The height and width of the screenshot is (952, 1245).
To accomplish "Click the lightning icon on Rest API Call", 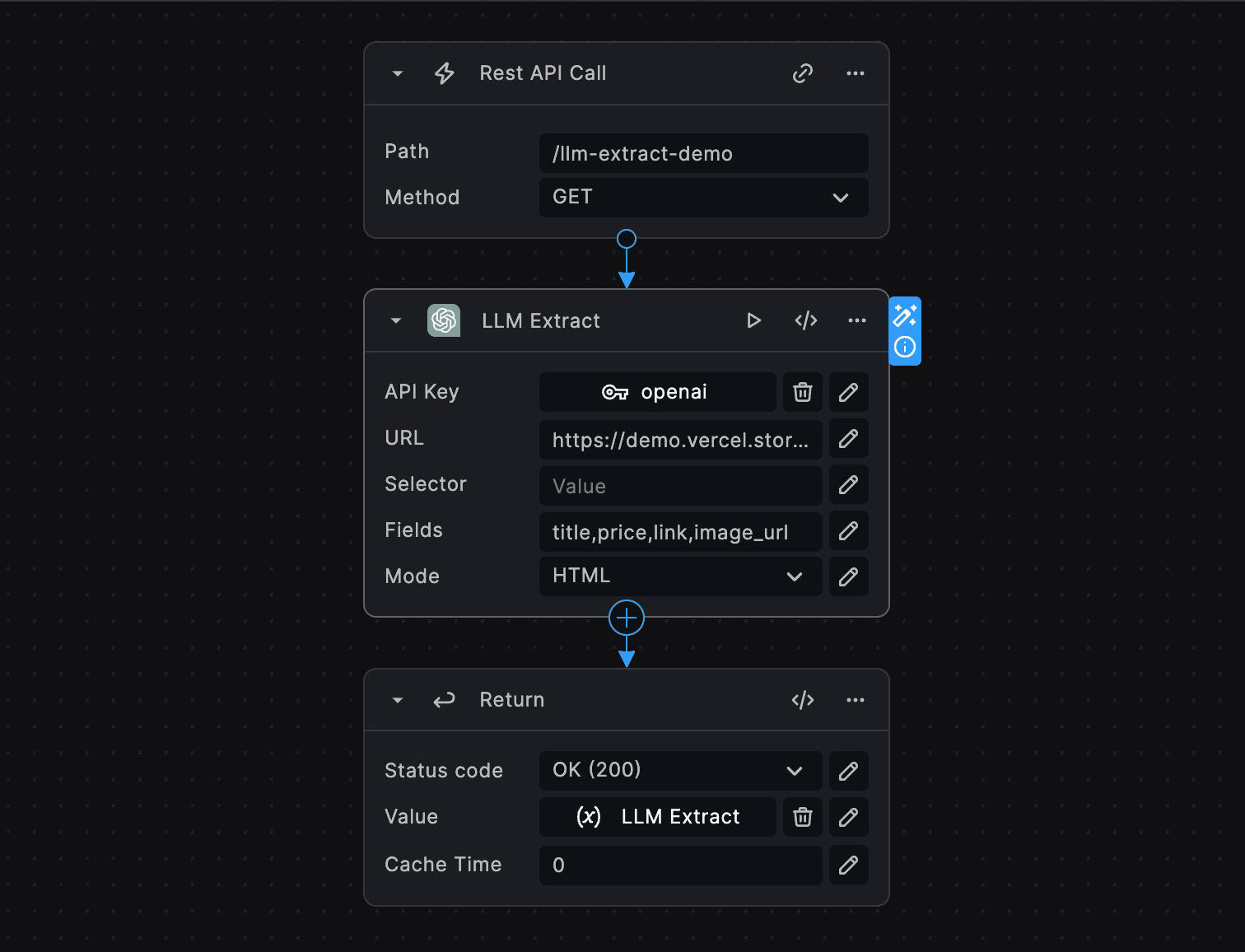I will pyautogui.click(x=444, y=73).
